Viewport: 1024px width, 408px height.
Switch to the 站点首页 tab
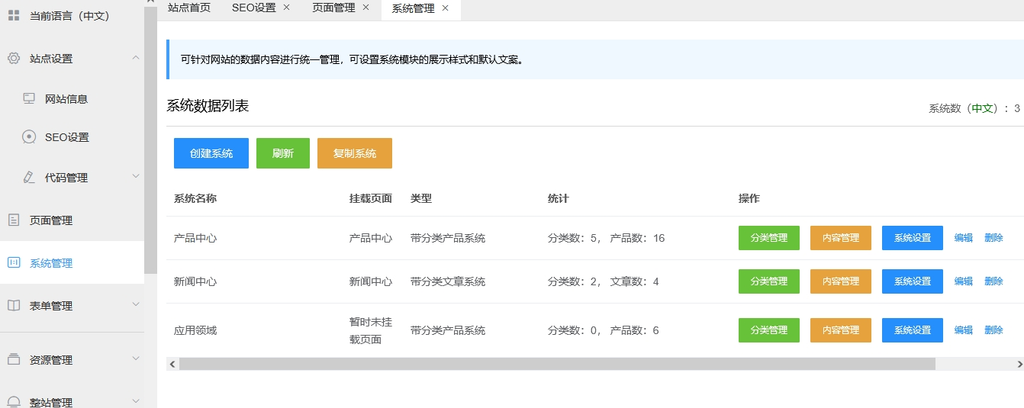[x=189, y=8]
